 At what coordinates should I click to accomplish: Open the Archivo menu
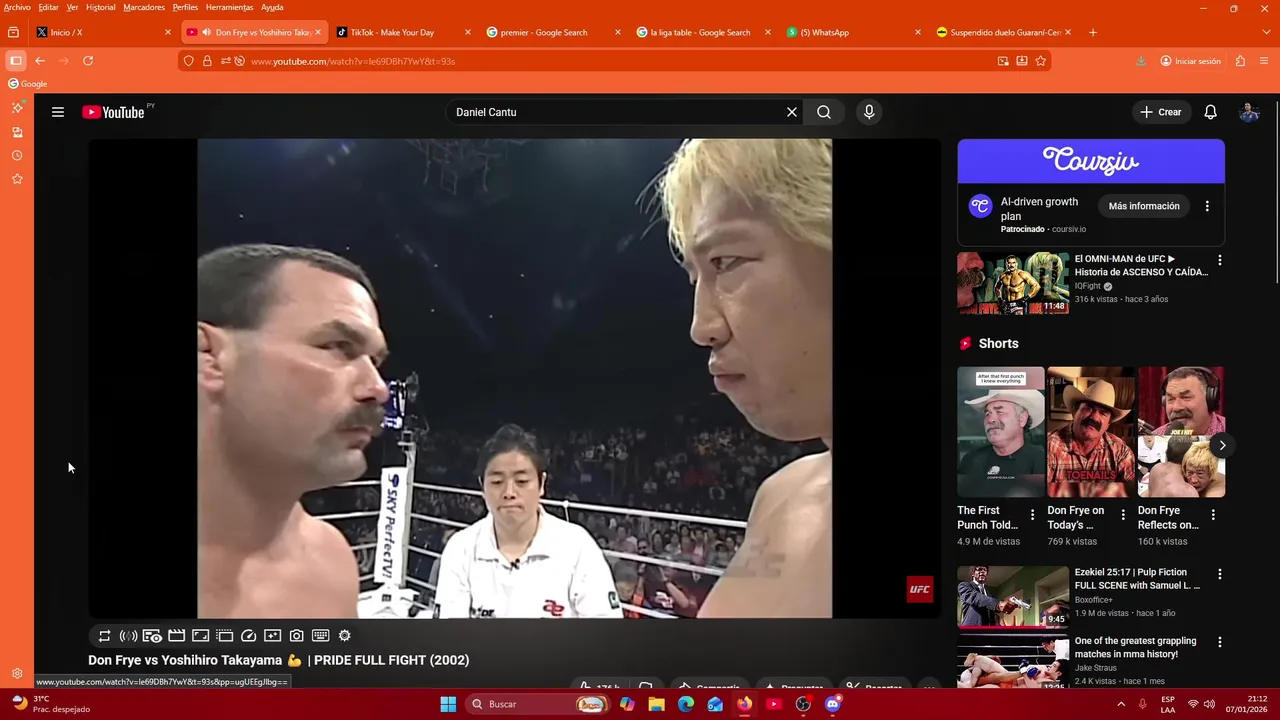[x=17, y=7]
